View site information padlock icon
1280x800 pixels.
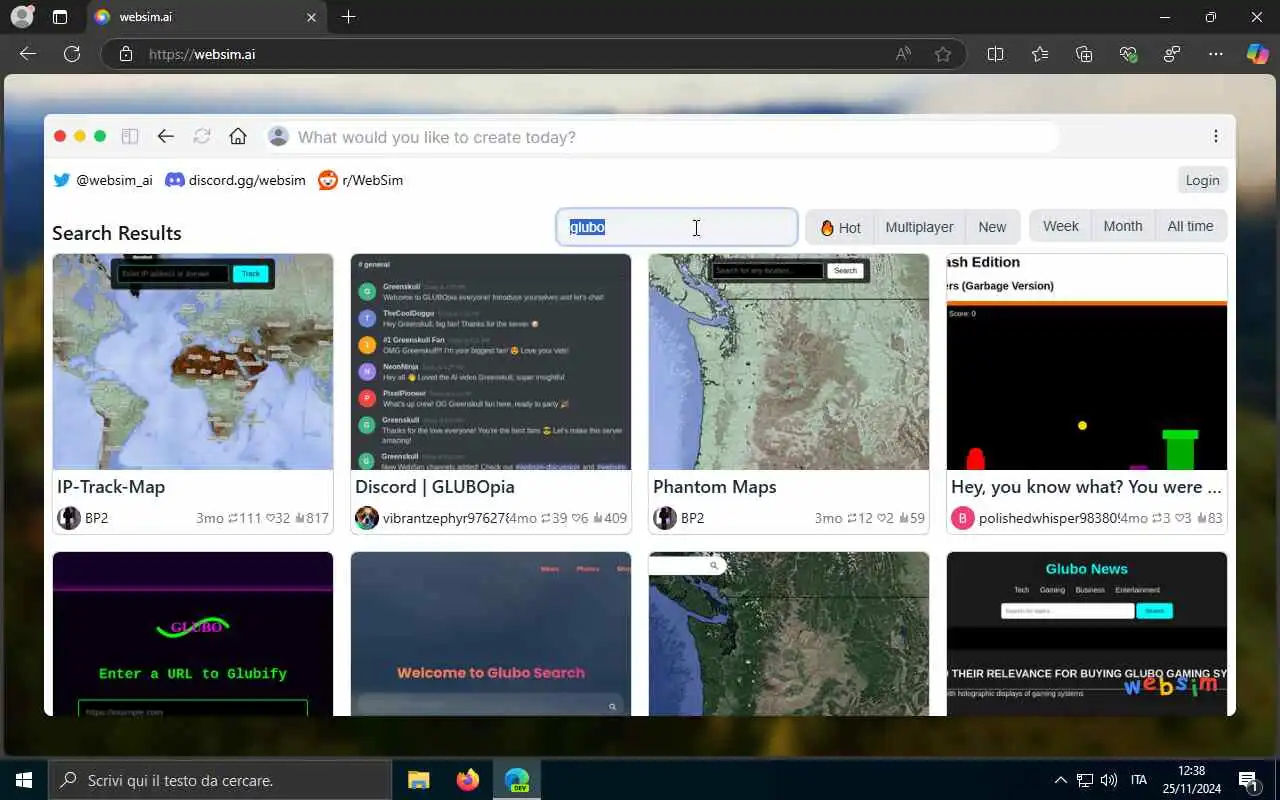126,54
